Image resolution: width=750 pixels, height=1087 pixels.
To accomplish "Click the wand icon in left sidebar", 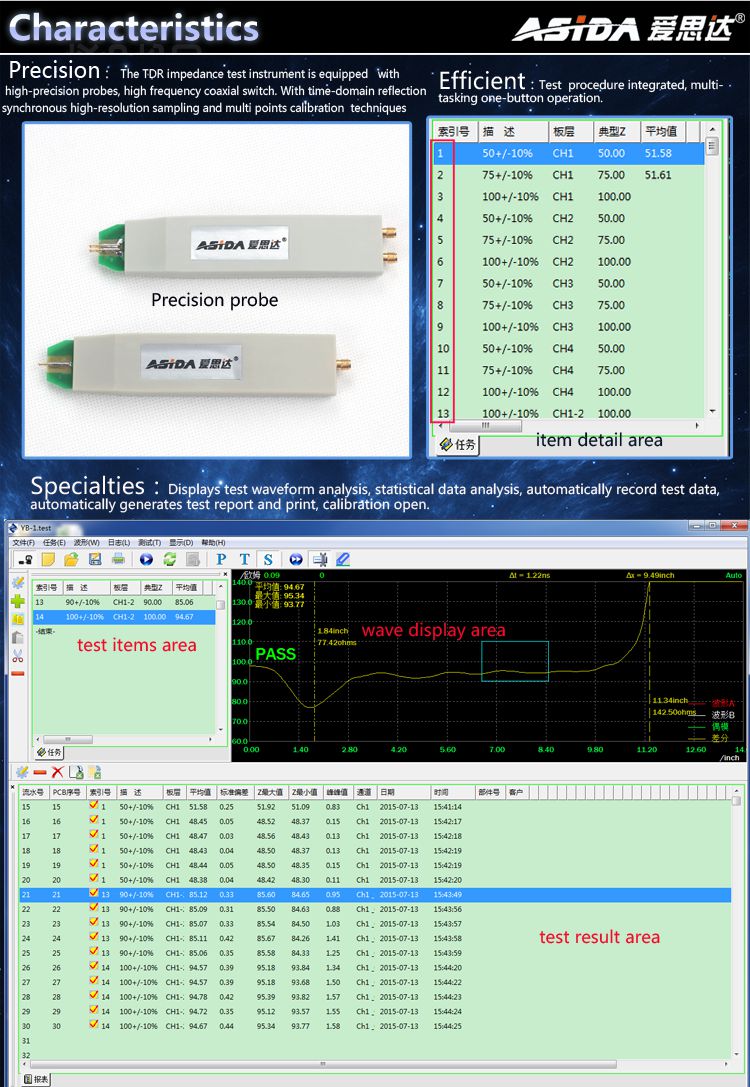I will click(x=18, y=583).
